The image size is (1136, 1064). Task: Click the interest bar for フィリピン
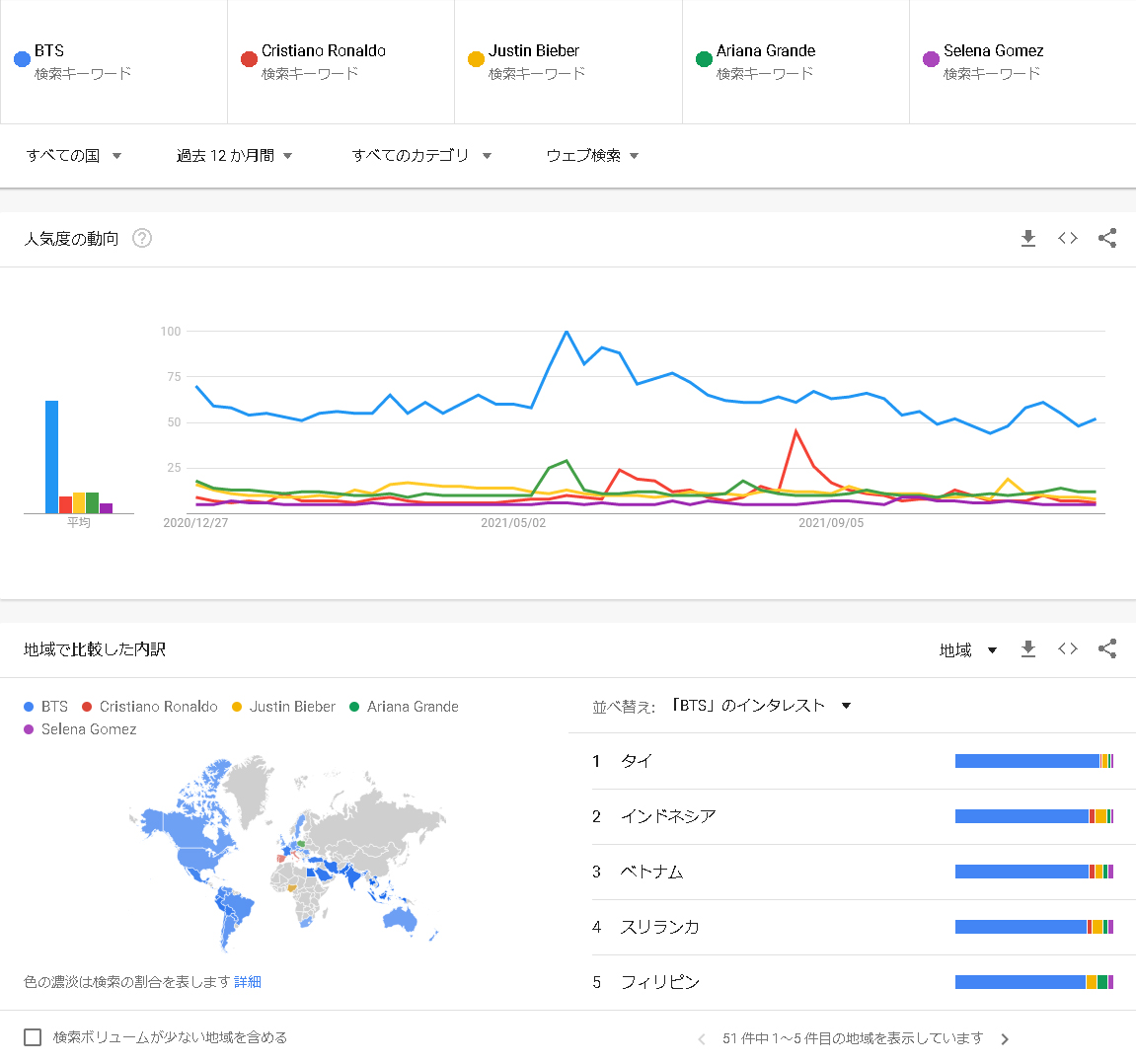click(x=1033, y=982)
